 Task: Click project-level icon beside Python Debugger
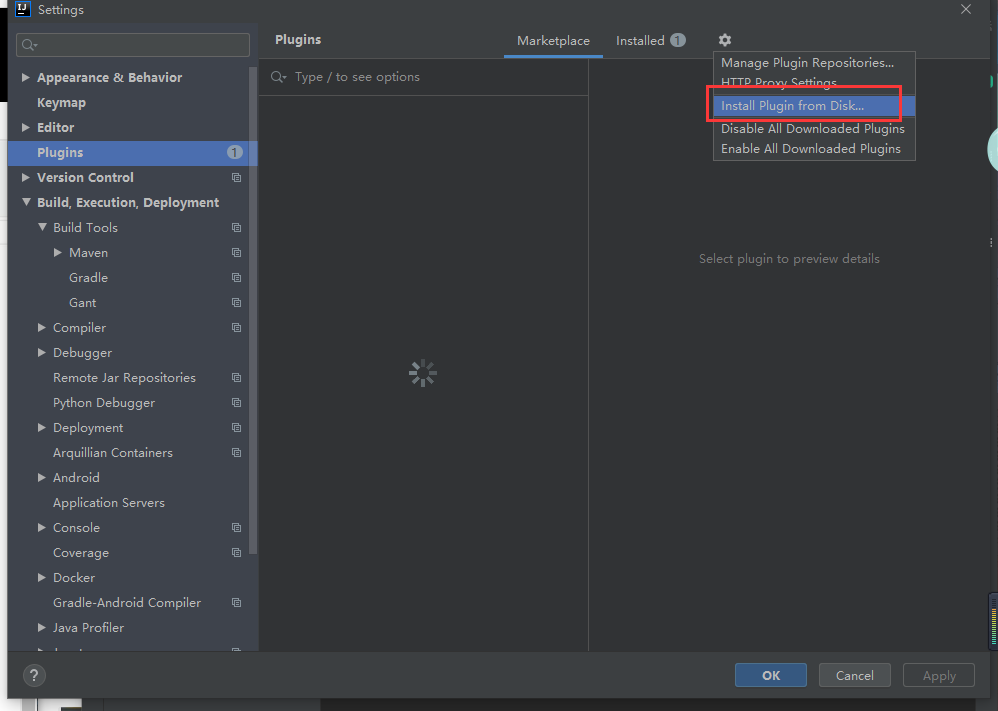236,403
